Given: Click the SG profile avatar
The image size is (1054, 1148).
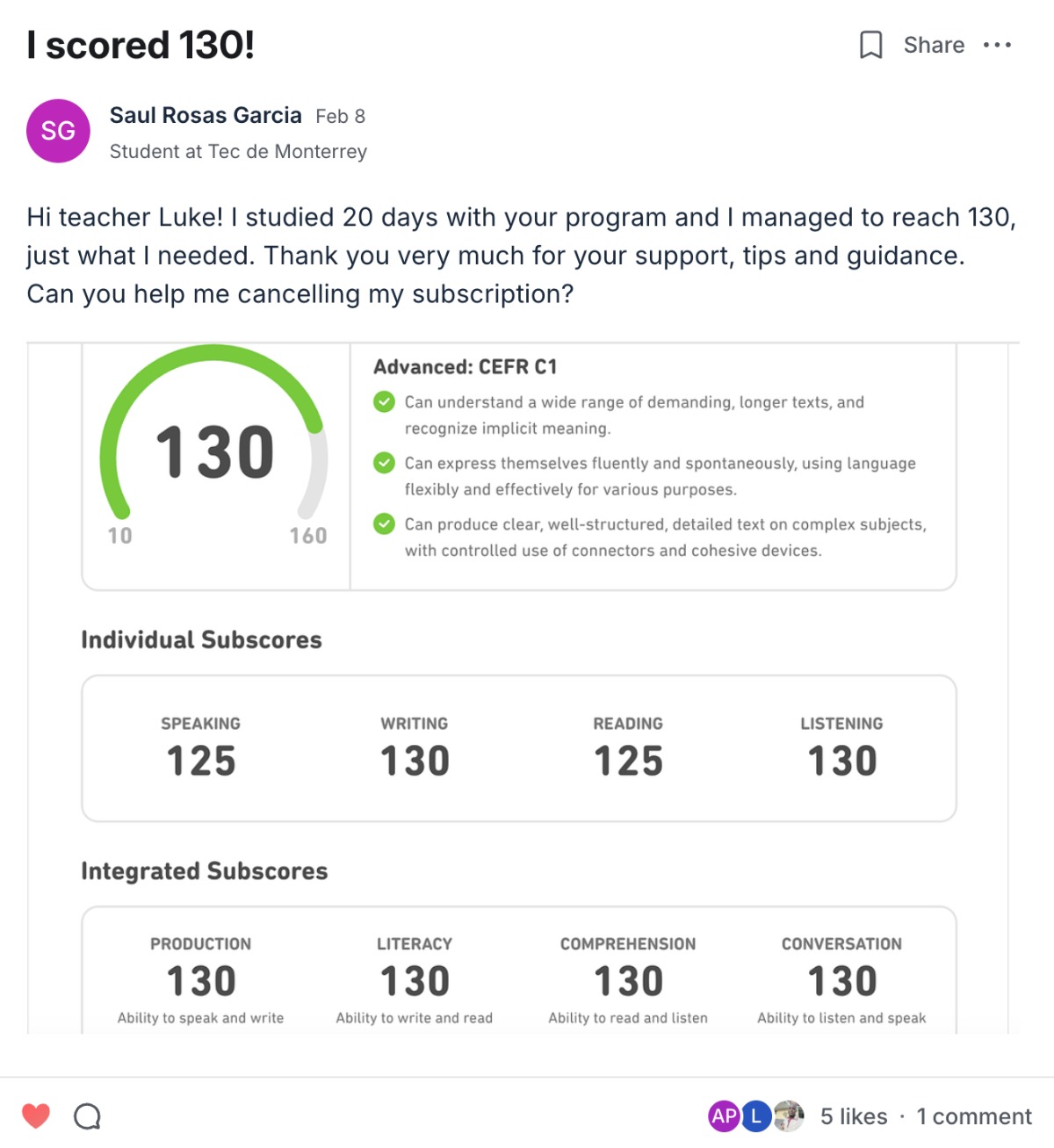Looking at the screenshot, I should (58, 131).
